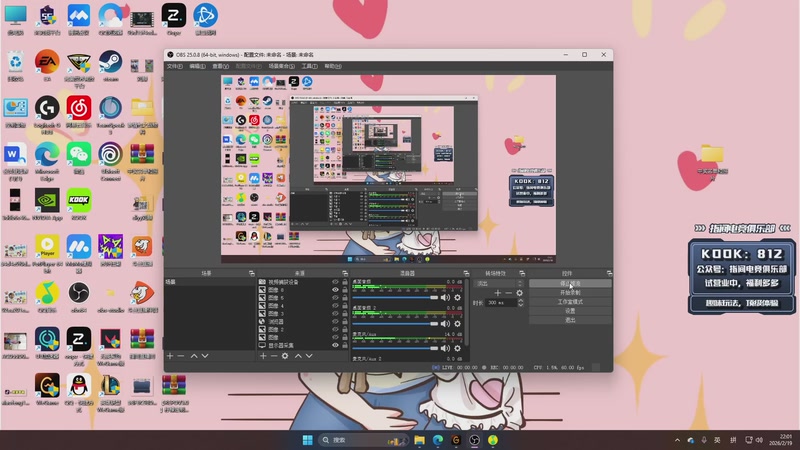Open OBS 设置 from the Controls panel
Image resolution: width=800 pixels, height=450 pixels.
point(570,311)
